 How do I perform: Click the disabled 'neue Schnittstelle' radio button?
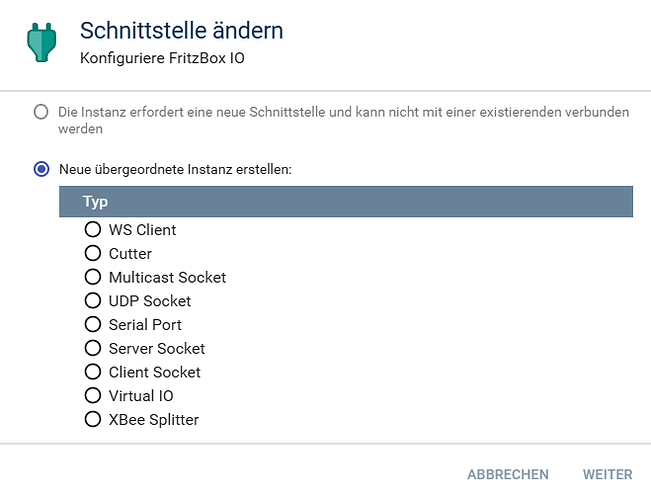pyautogui.click(x=41, y=112)
